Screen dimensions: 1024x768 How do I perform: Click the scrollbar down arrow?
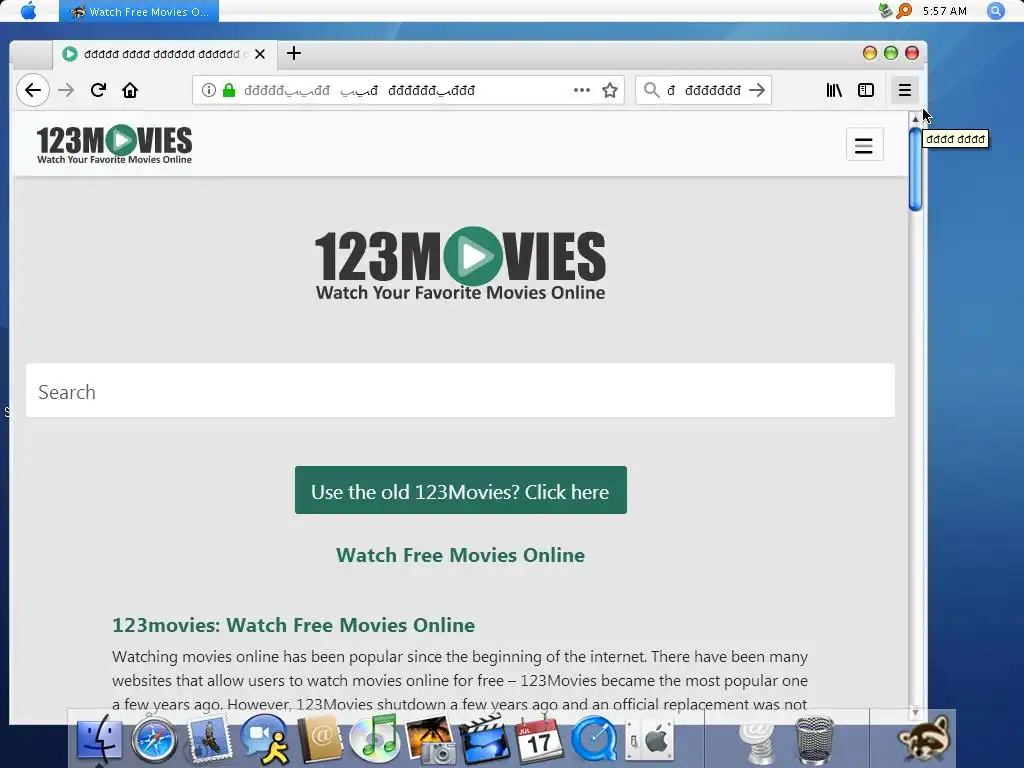pos(915,712)
